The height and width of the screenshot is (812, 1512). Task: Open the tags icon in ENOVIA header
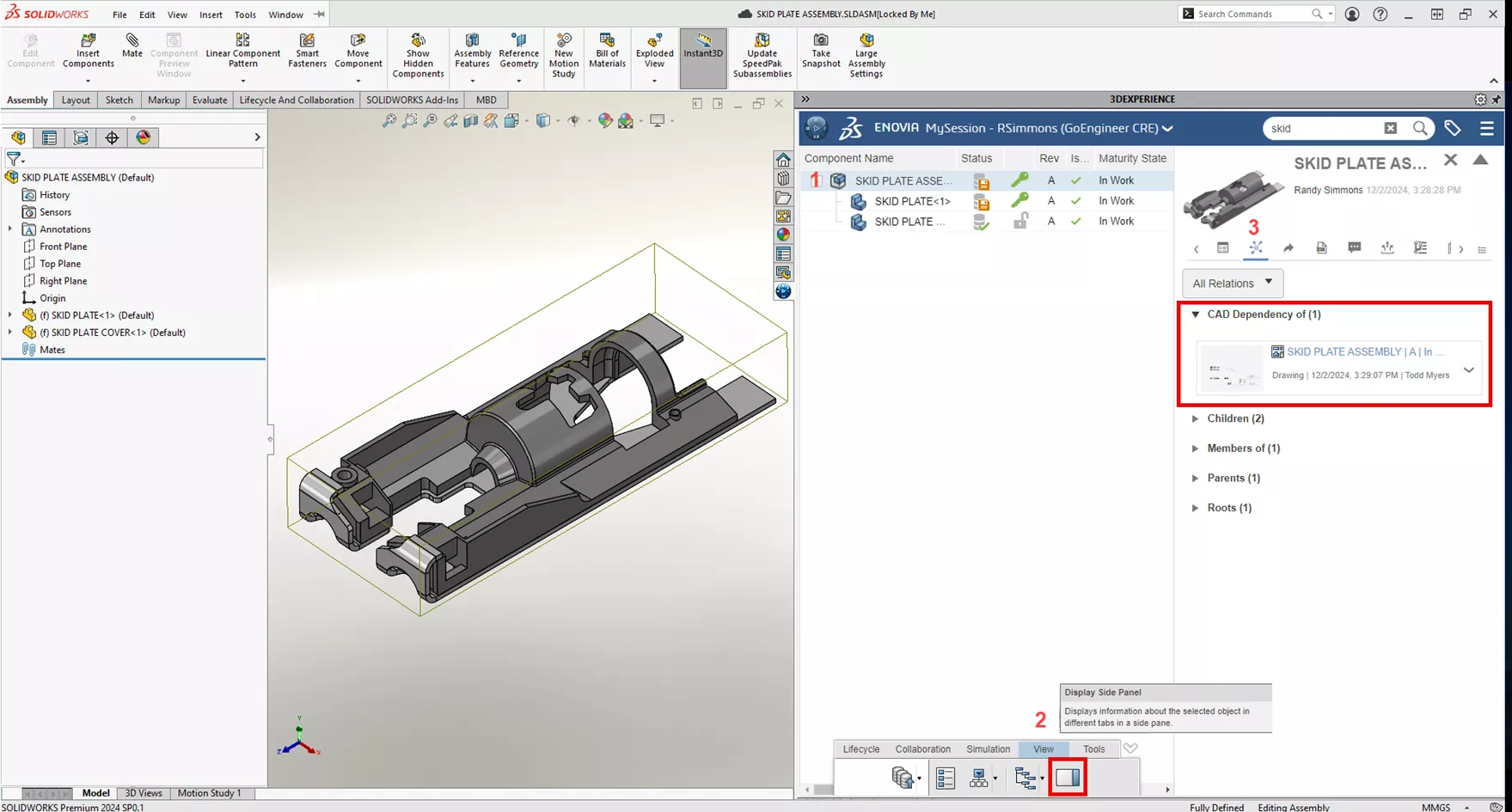click(x=1453, y=128)
